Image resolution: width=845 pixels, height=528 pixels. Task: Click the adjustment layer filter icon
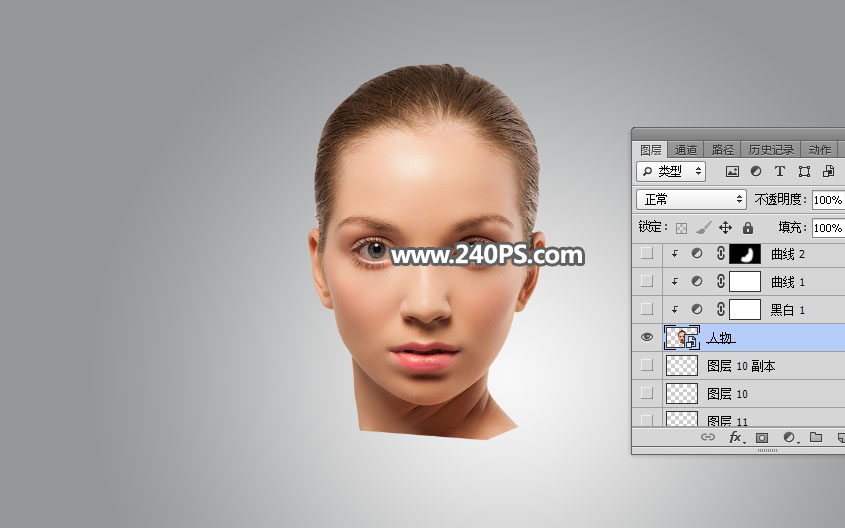click(756, 172)
